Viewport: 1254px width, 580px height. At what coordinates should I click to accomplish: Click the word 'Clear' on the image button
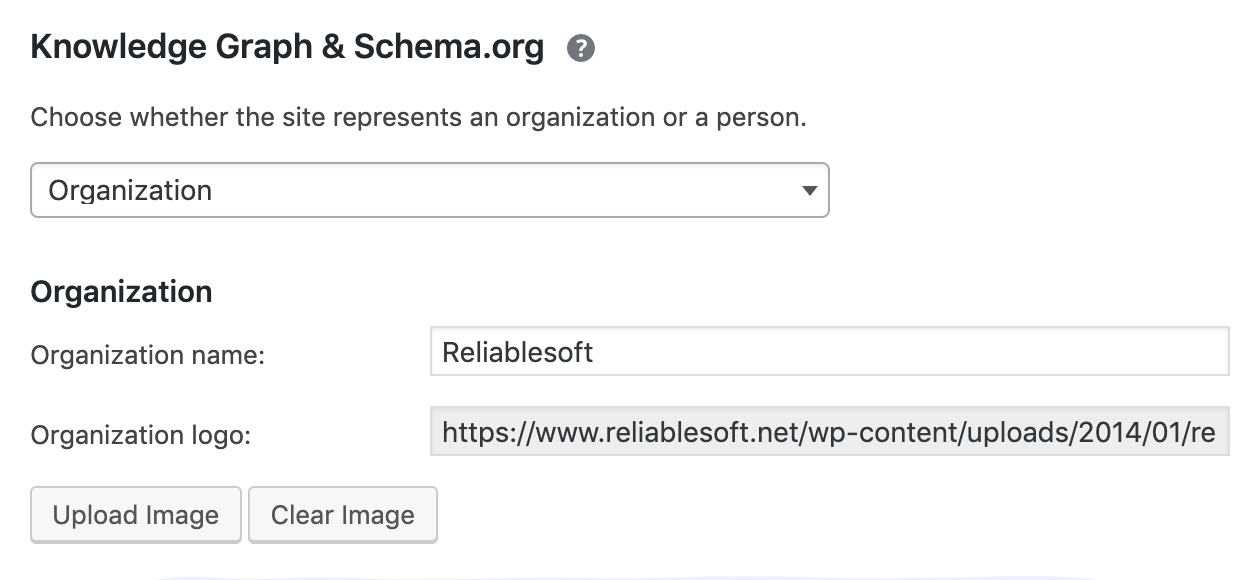pos(302,515)
